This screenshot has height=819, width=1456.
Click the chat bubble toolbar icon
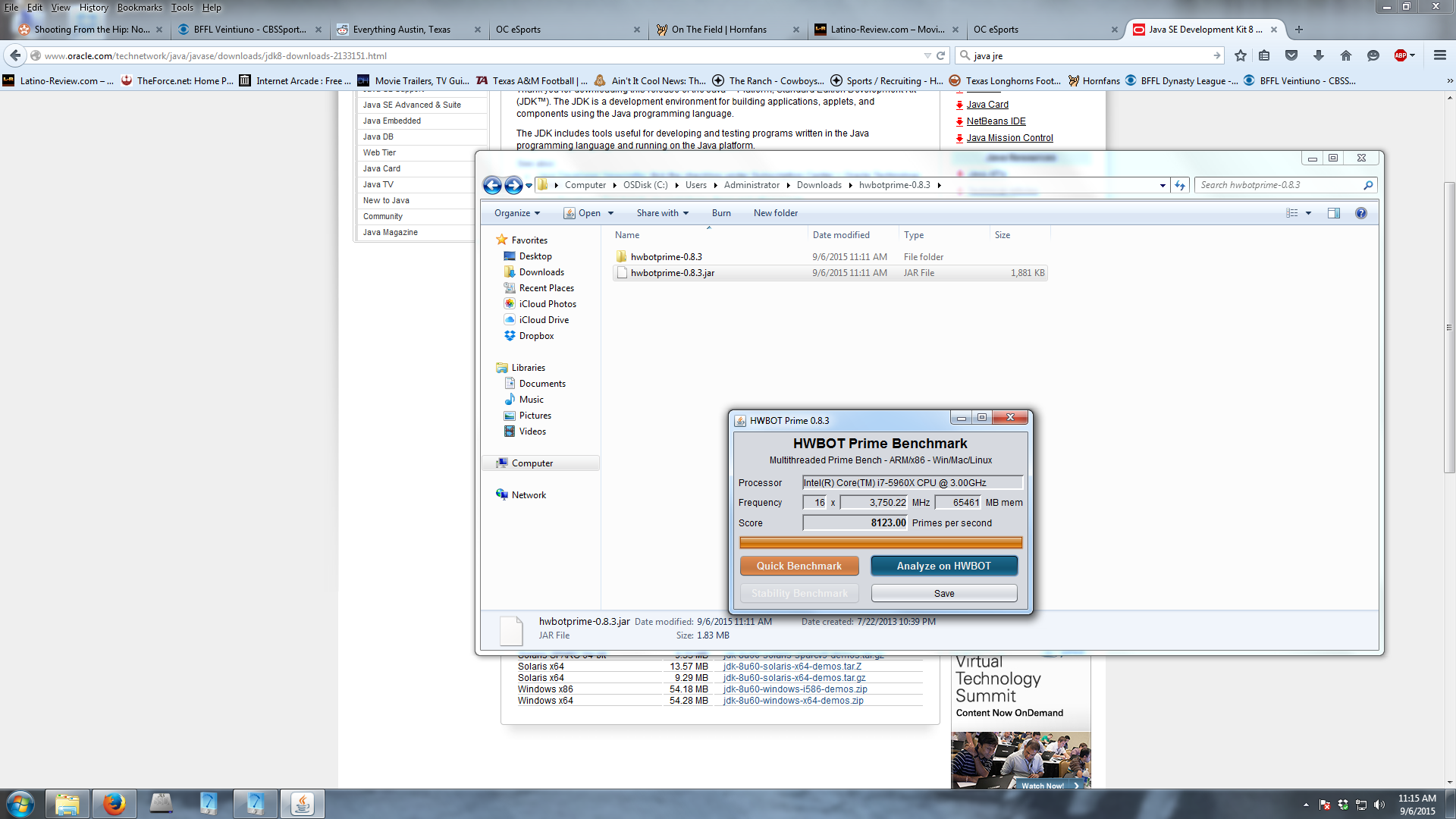tap(1373, 55)
